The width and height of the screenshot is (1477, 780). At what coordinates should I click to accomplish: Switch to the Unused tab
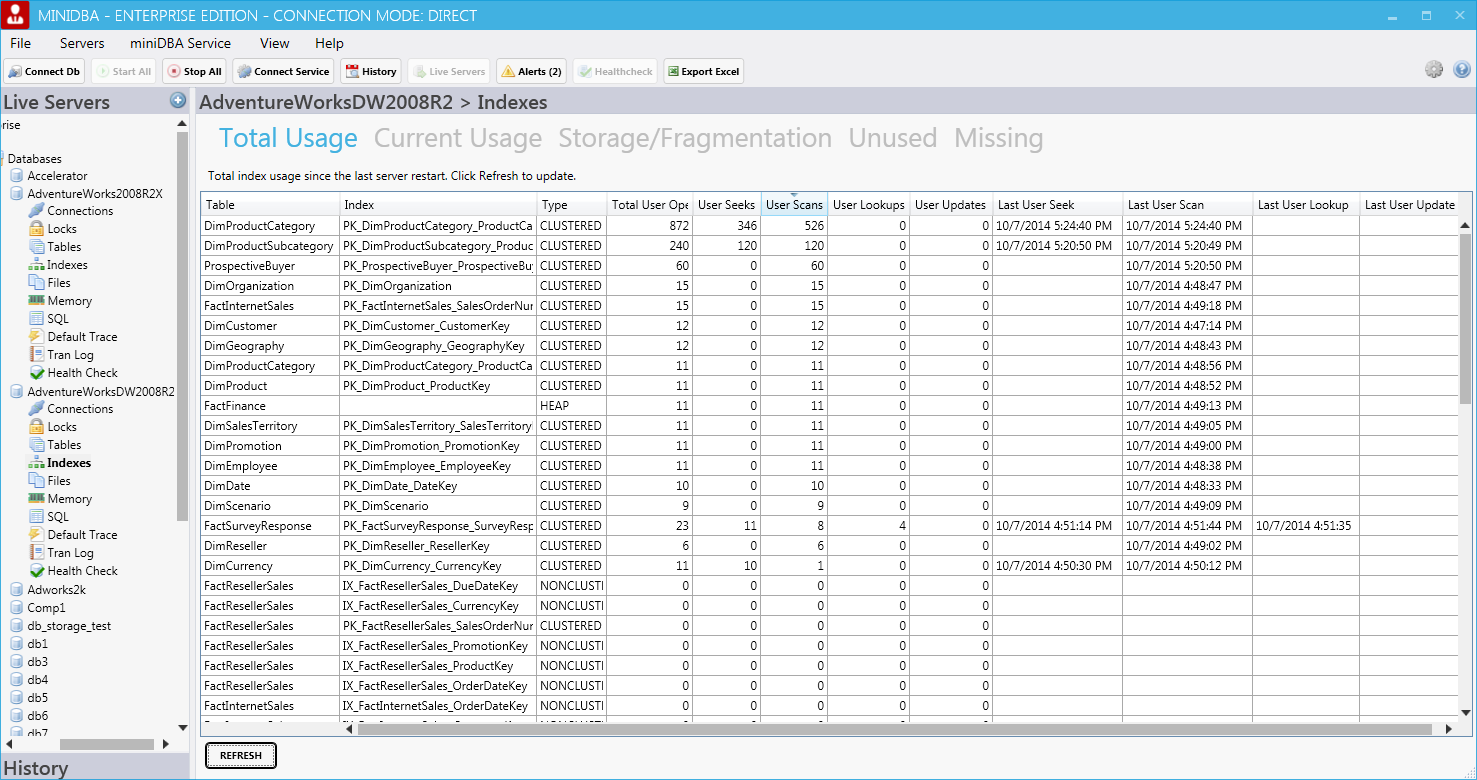[x=893, y=138]
